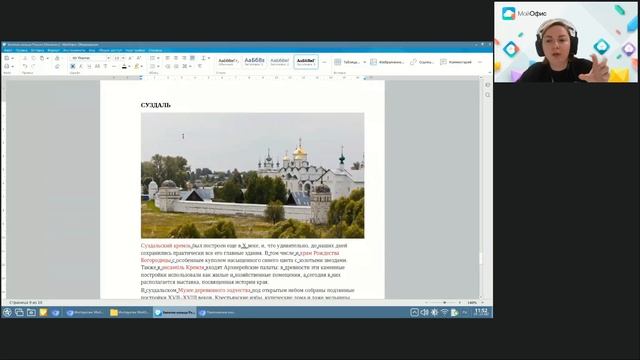Viewport: 640px width, 360px height.
Task: Increase paragraph indent icon
Action: (176, 66)
